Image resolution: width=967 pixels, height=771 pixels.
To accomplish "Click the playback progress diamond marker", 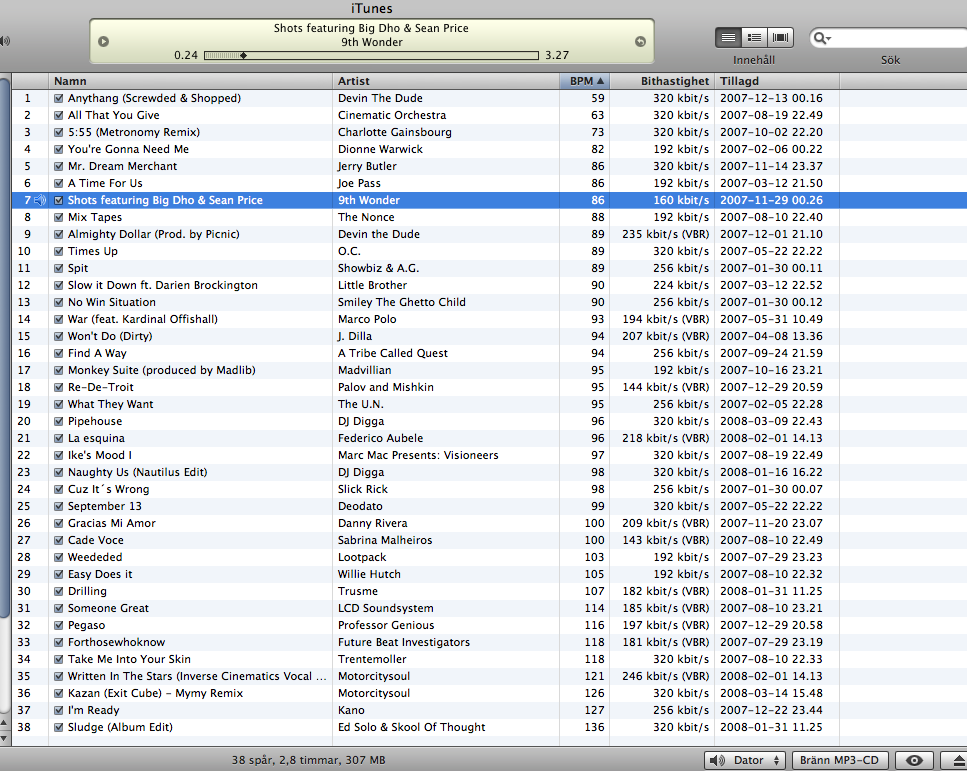I will pos(244,56).
